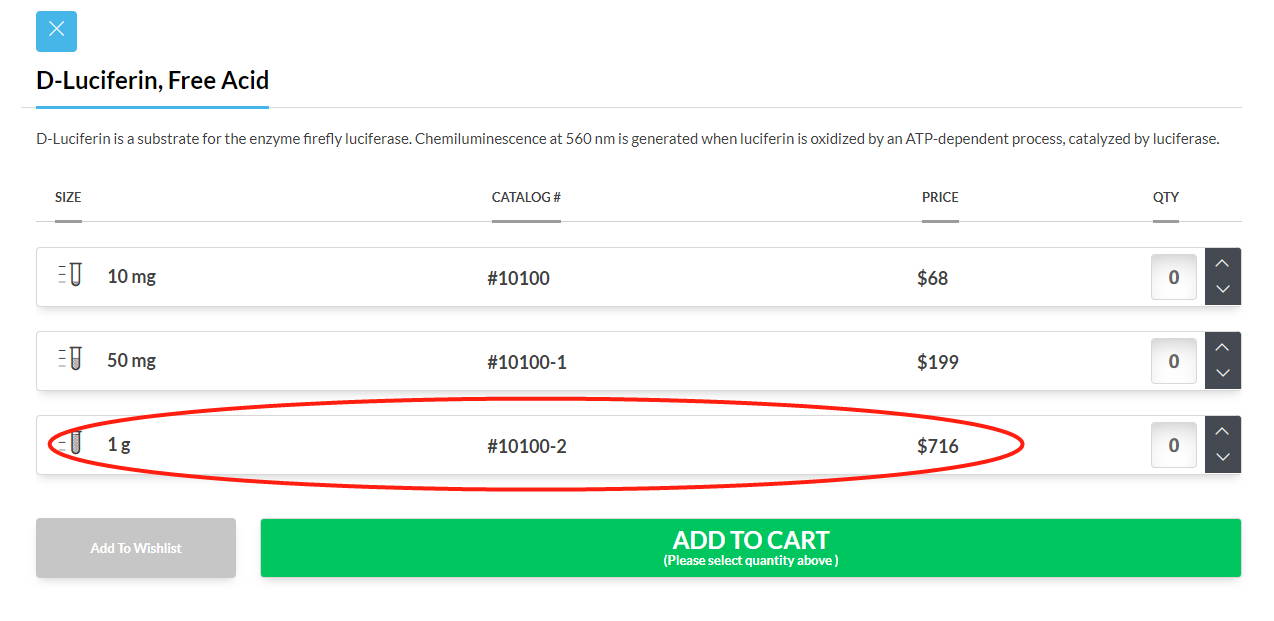Decrease quantity for 10 mg size
The image size is (1274, 621).
point(1223,290)
